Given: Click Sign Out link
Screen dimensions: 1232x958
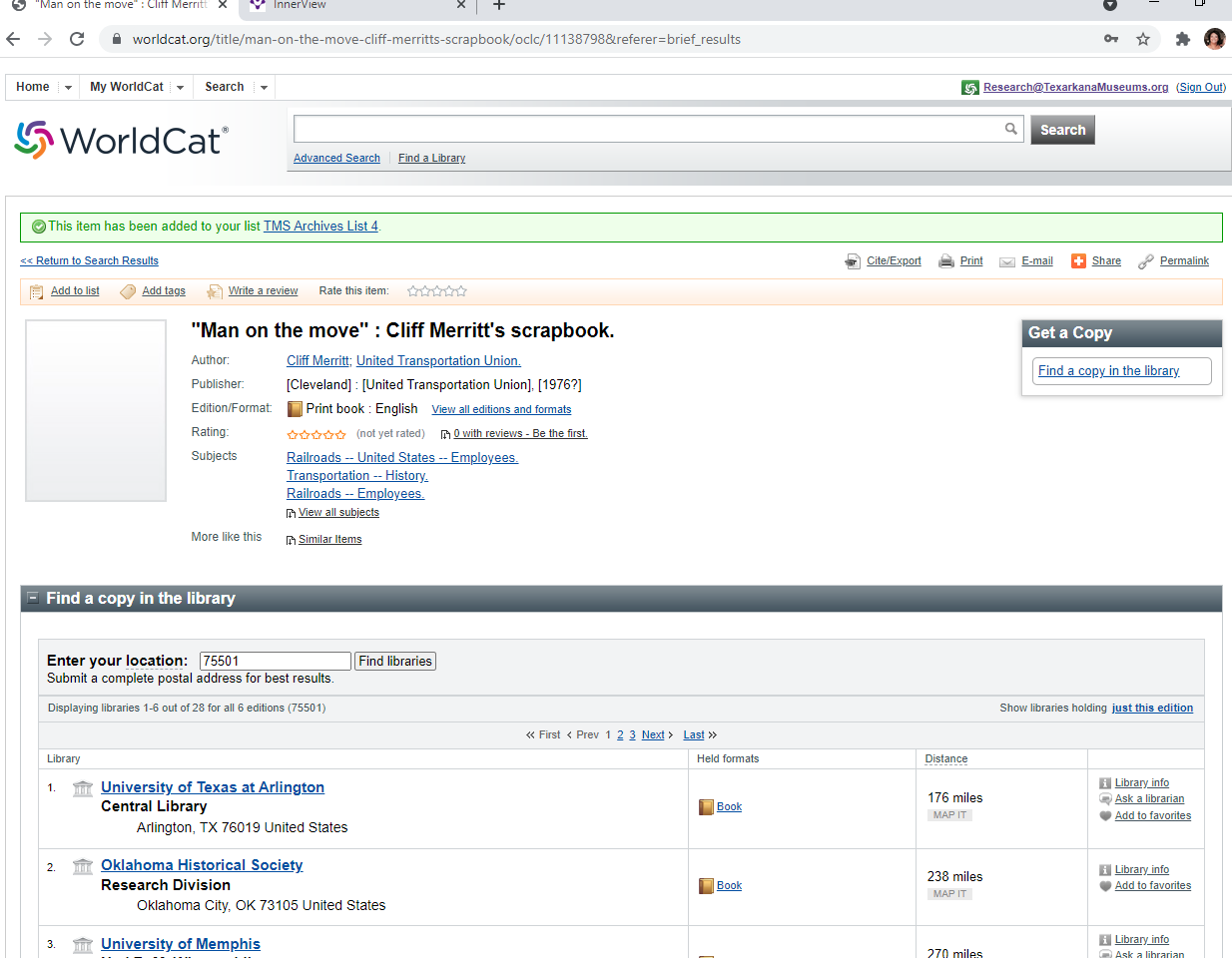Looking at the screenshot, I should tap(1201, 87).
